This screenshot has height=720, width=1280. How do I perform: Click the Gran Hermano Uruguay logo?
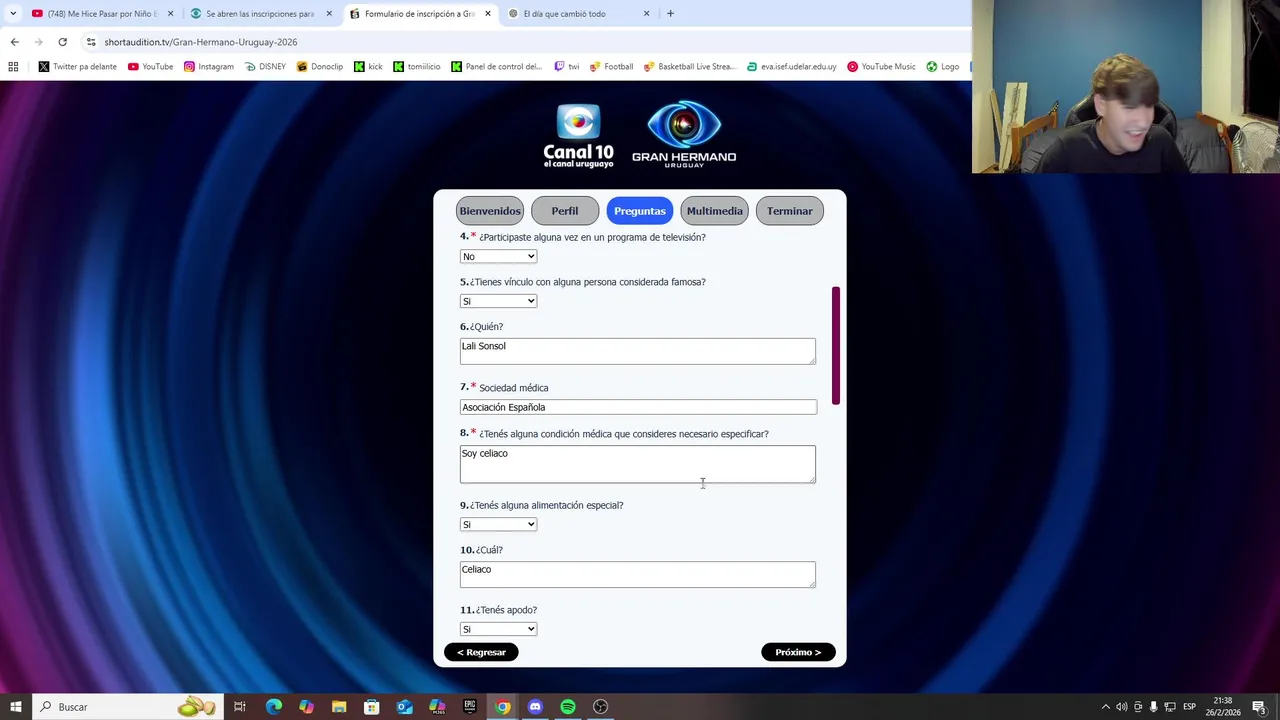point(684,133)
